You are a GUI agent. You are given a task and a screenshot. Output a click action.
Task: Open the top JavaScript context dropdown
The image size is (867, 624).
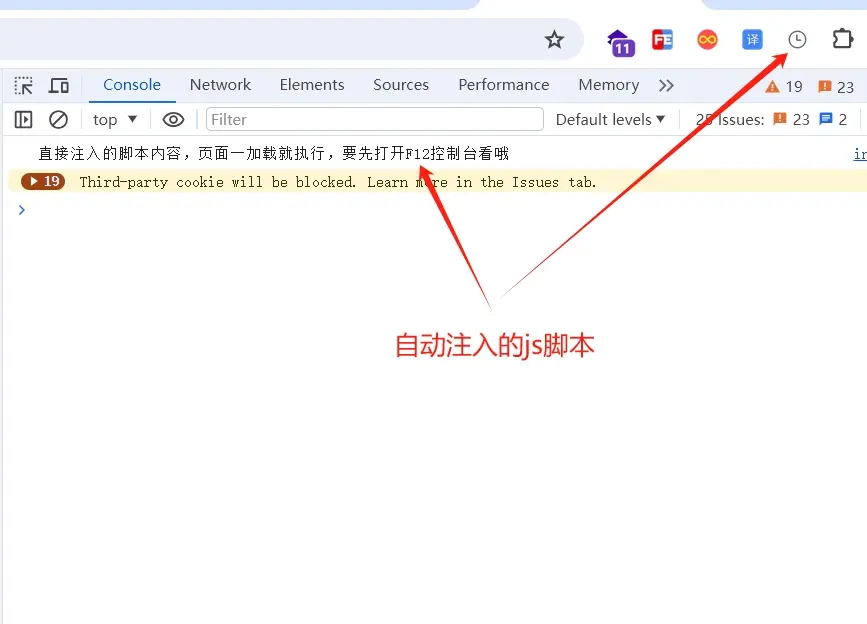pos(114,119)
